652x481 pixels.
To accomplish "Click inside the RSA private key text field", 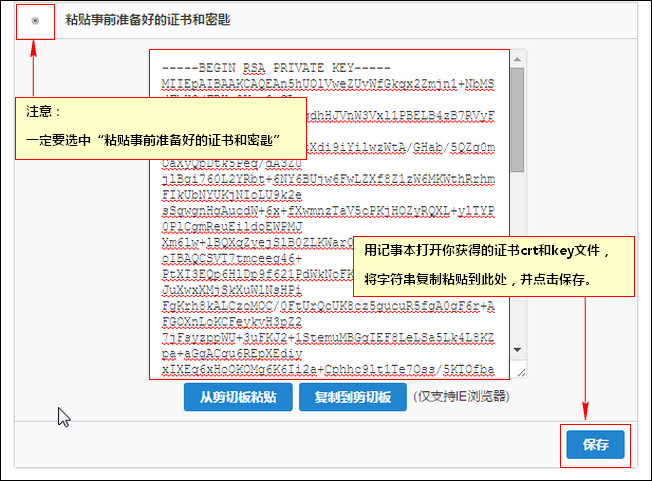I will 329,214.
